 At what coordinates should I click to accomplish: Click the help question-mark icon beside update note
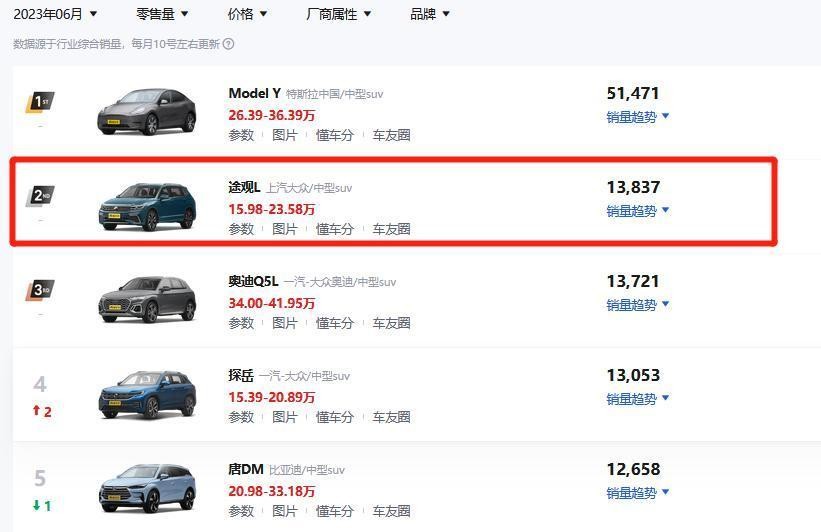229,44
